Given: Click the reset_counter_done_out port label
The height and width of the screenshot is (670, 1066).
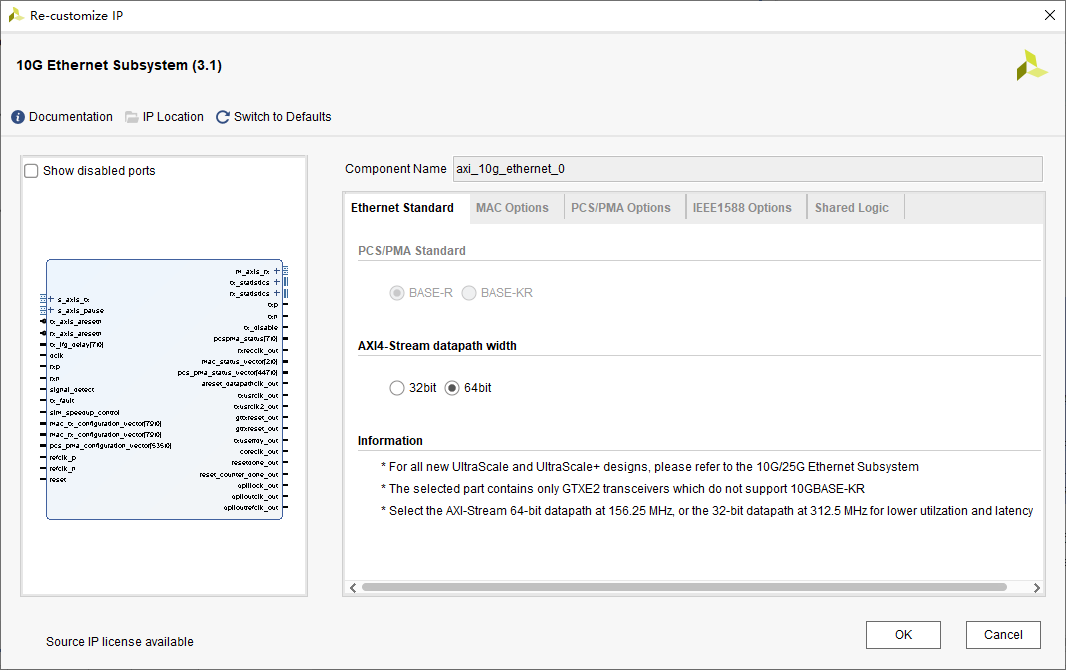Looking at the screenshot, I should pos(239,474).
